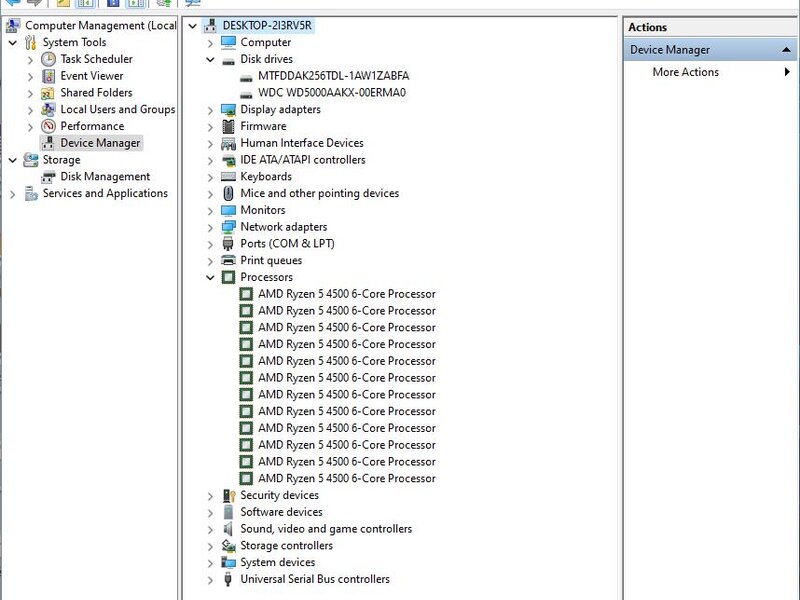Screen dimensions: 800x600
Task: Select the Universal Serial Bus controllers icon
Action: (x=228, y=579)
